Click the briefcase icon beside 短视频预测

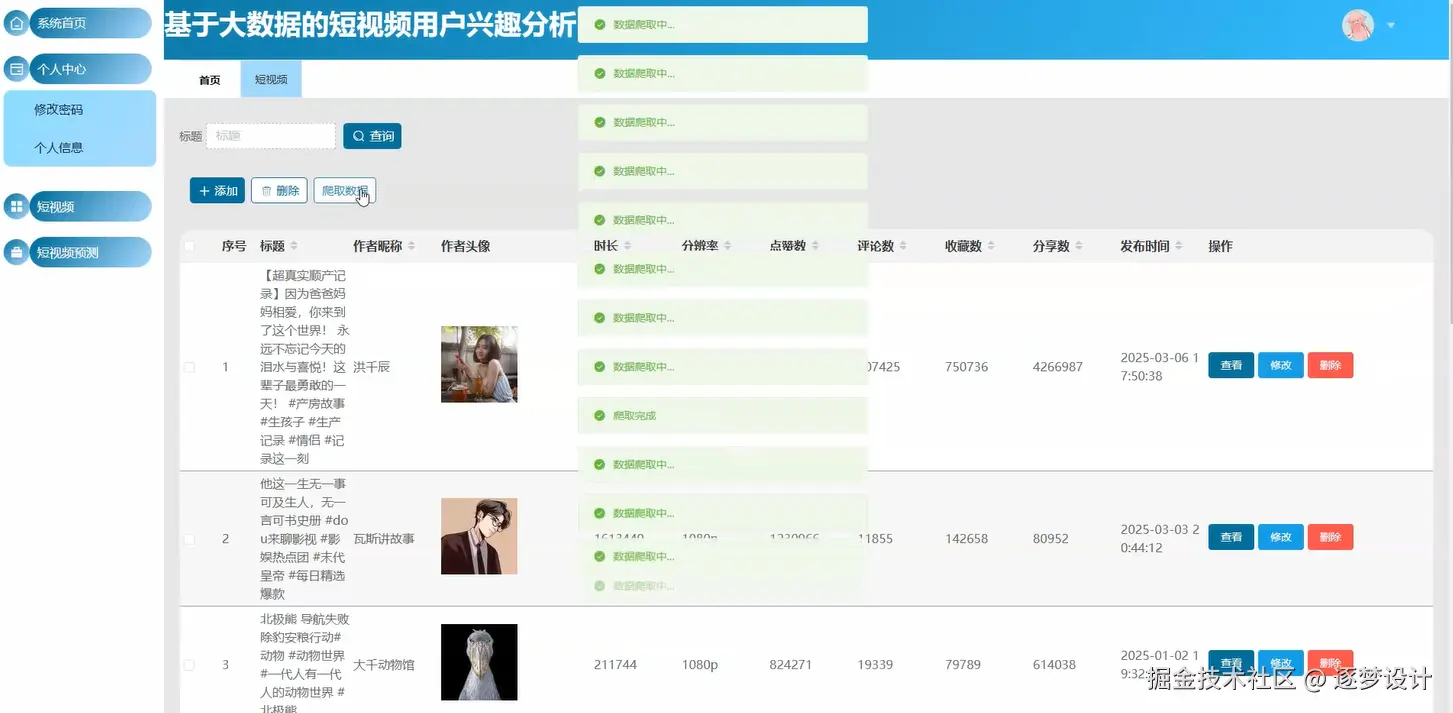click(17, 253)
